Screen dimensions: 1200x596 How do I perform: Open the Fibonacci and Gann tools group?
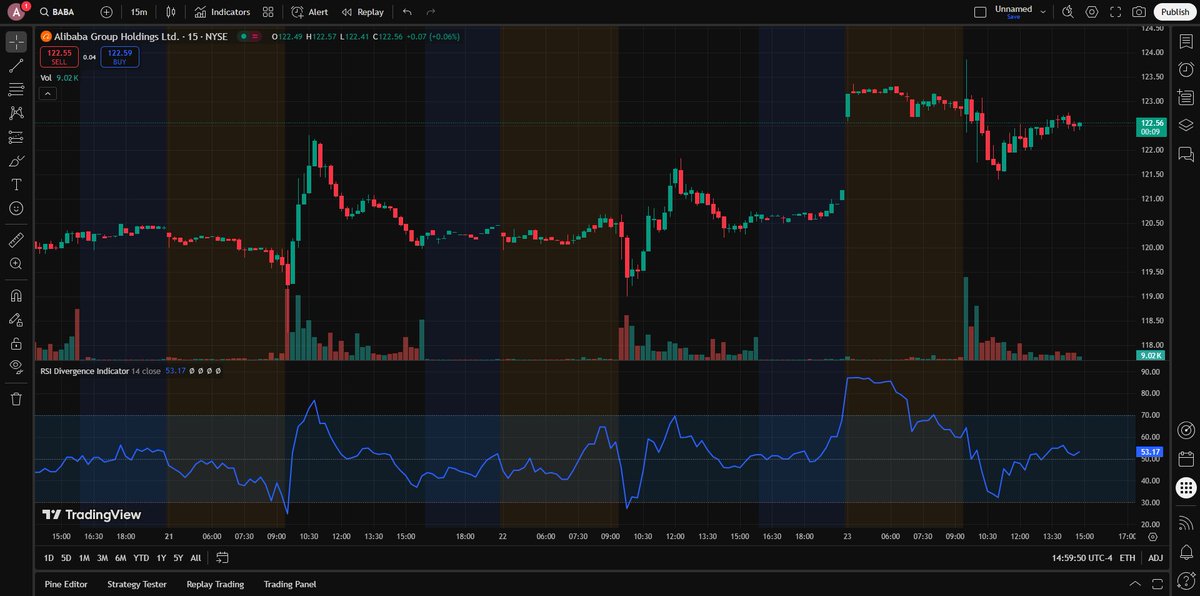click(x=16, y=90)
